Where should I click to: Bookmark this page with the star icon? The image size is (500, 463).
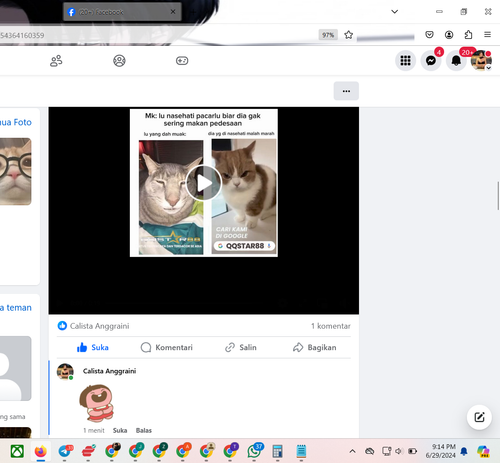point(349,35)
